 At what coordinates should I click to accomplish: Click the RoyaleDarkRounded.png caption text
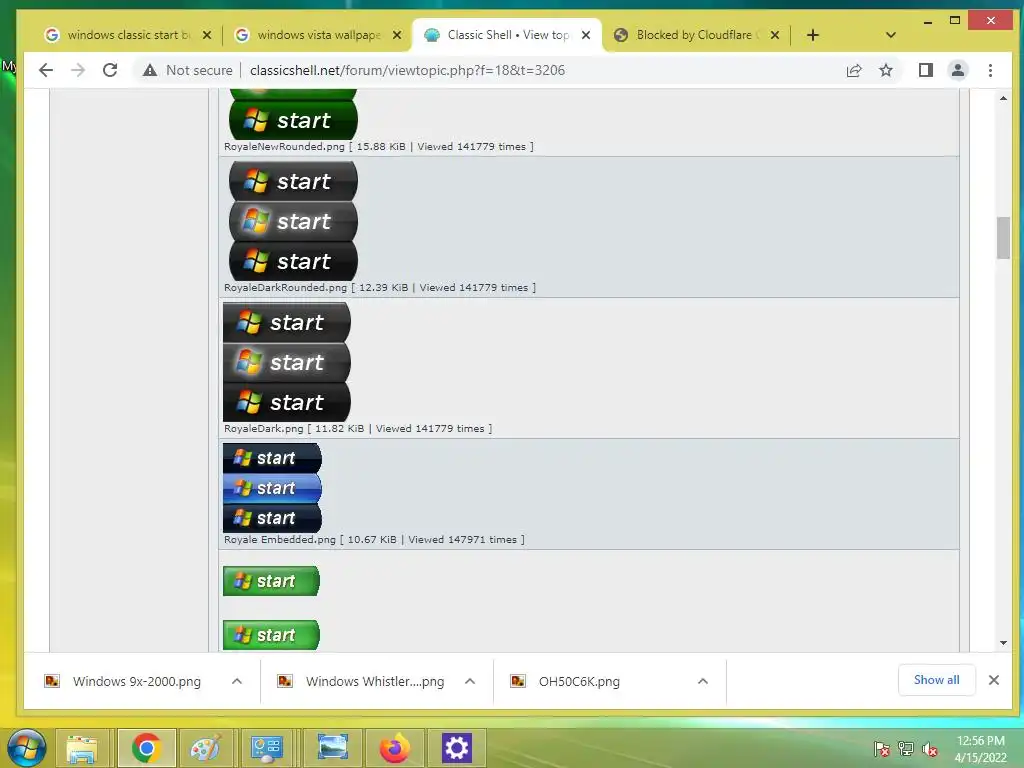380,287
